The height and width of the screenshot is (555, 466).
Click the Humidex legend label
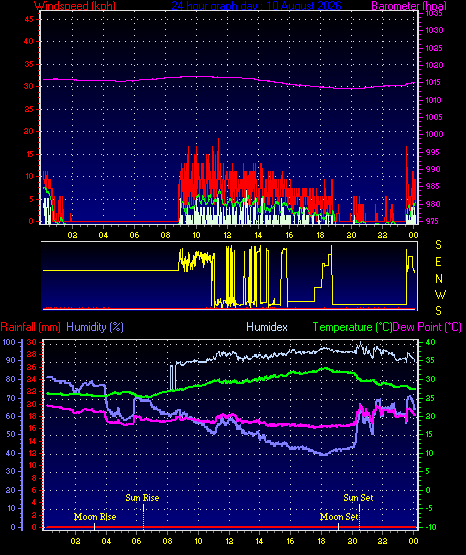(267, 327)
